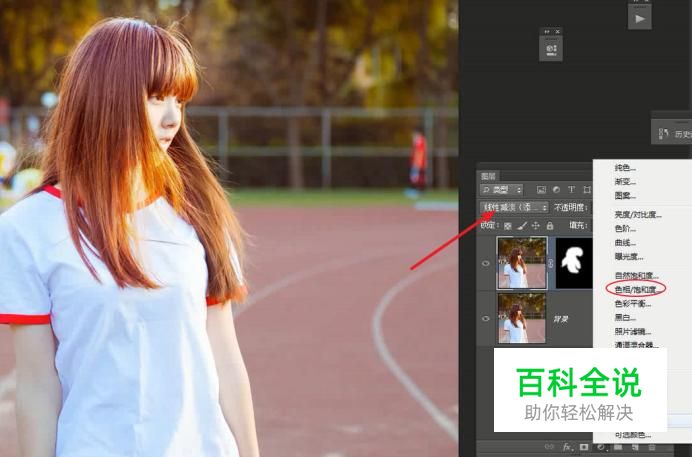Choose 色阶... levels adjustment
The width and height of the screenshot is (692, 457).
click(625, 228)
